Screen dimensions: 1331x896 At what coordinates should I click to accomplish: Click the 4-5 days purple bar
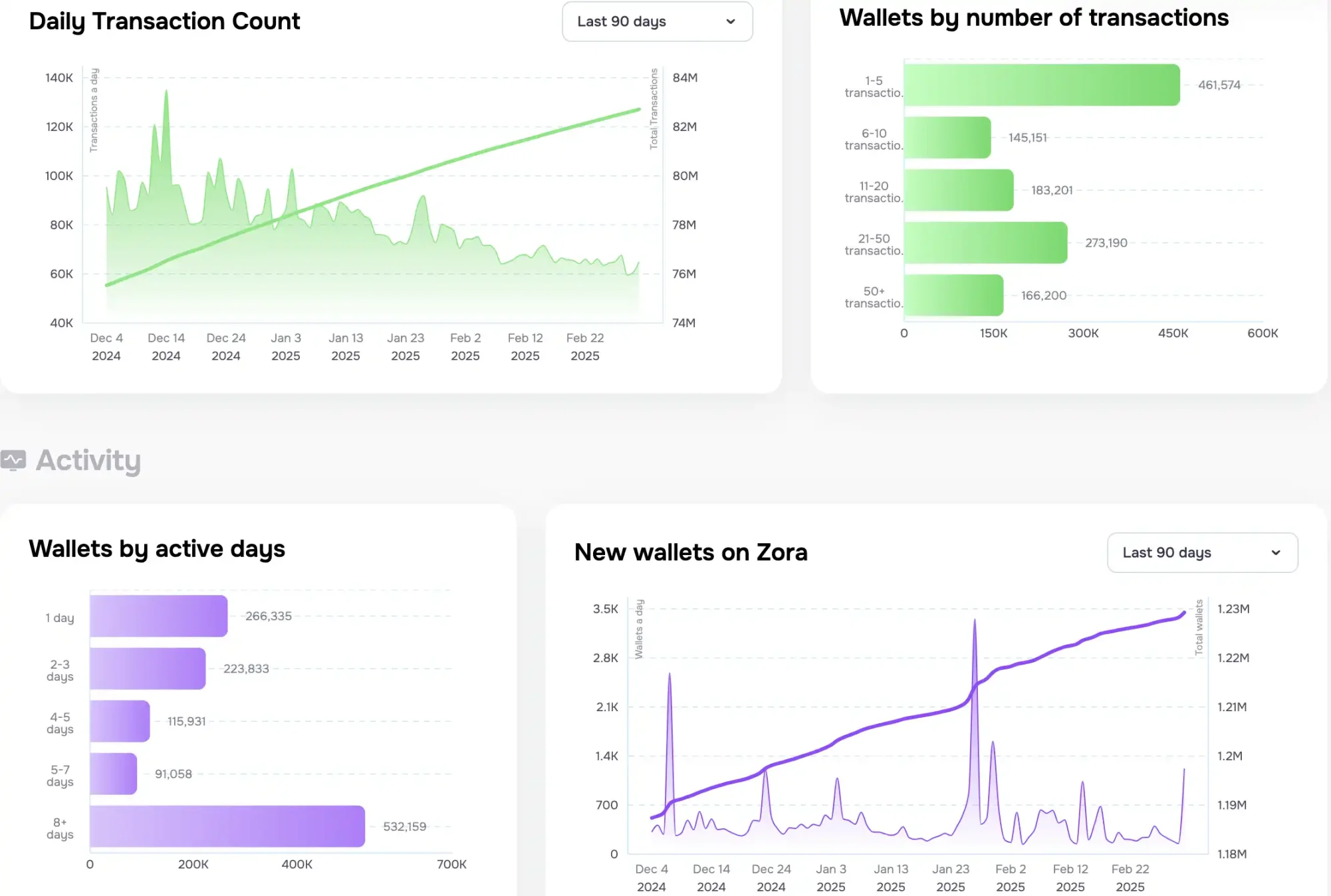click(x=120, y=721)
